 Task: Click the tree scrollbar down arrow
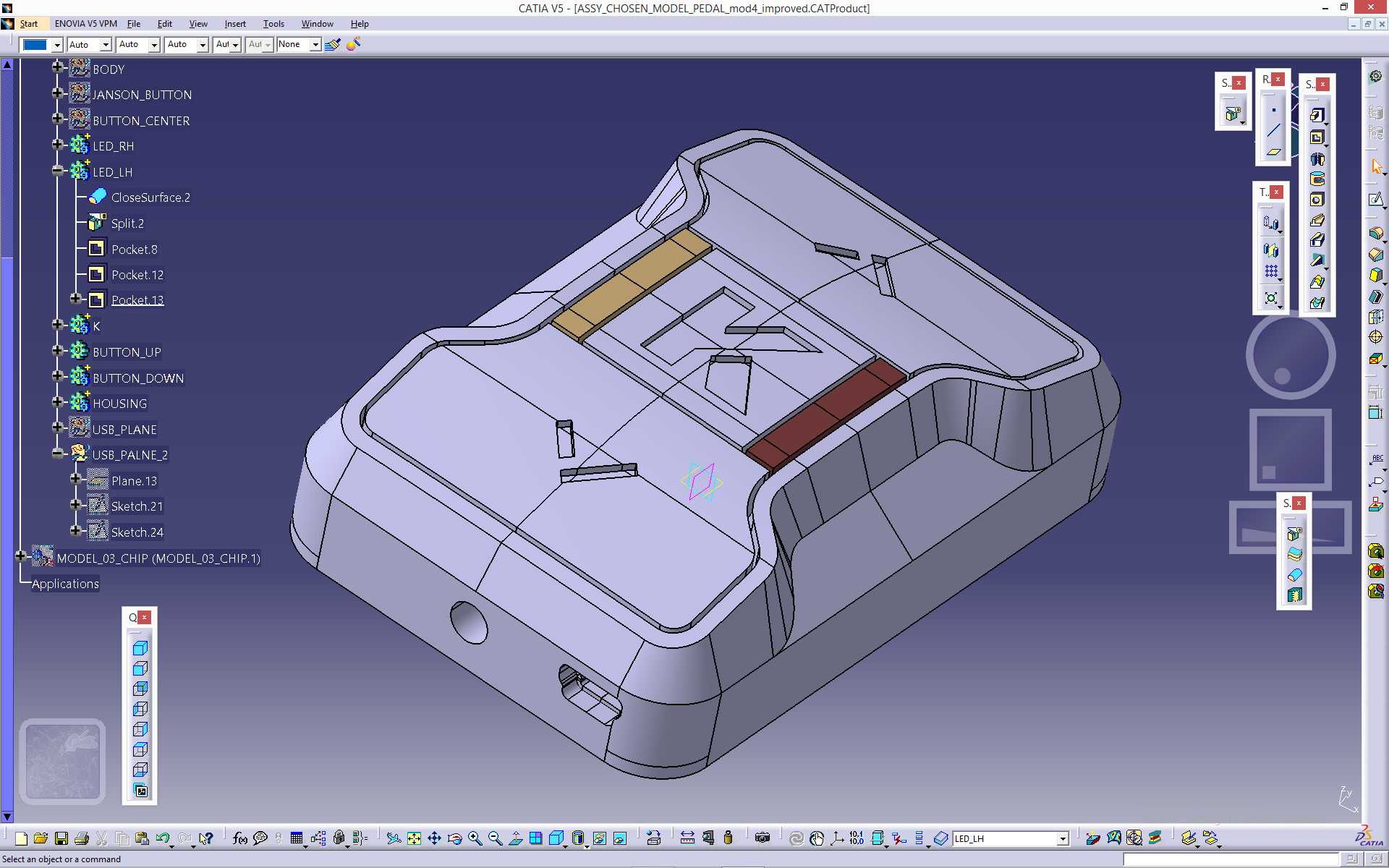point(7,817)
